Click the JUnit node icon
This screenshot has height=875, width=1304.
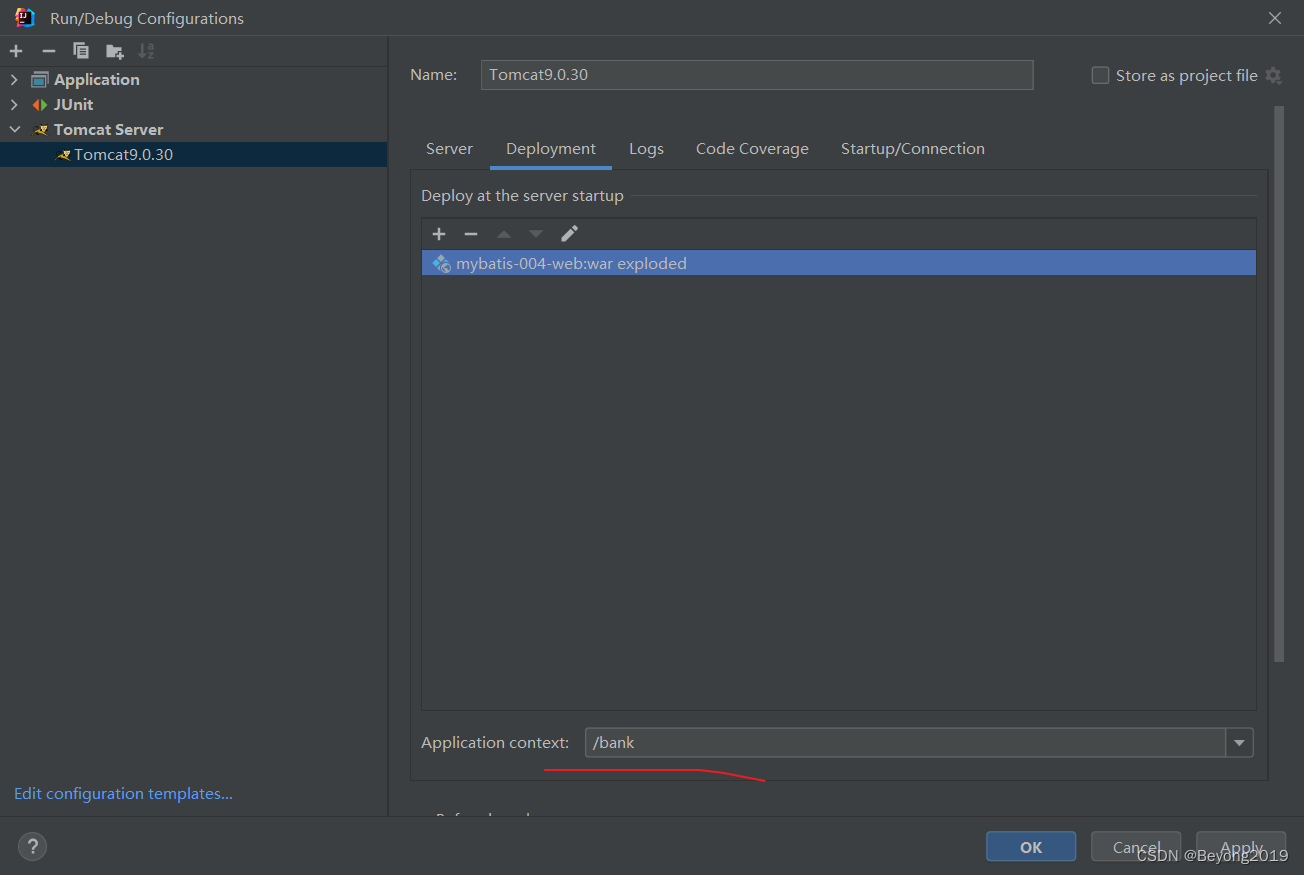(40, 105)
